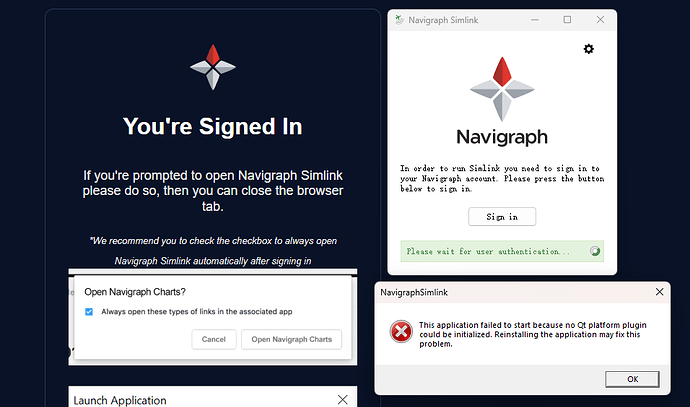Click the Navigraph compass logo in Simlink window
Viewport: 690px width, 407px height.
[x=502, y=89]
